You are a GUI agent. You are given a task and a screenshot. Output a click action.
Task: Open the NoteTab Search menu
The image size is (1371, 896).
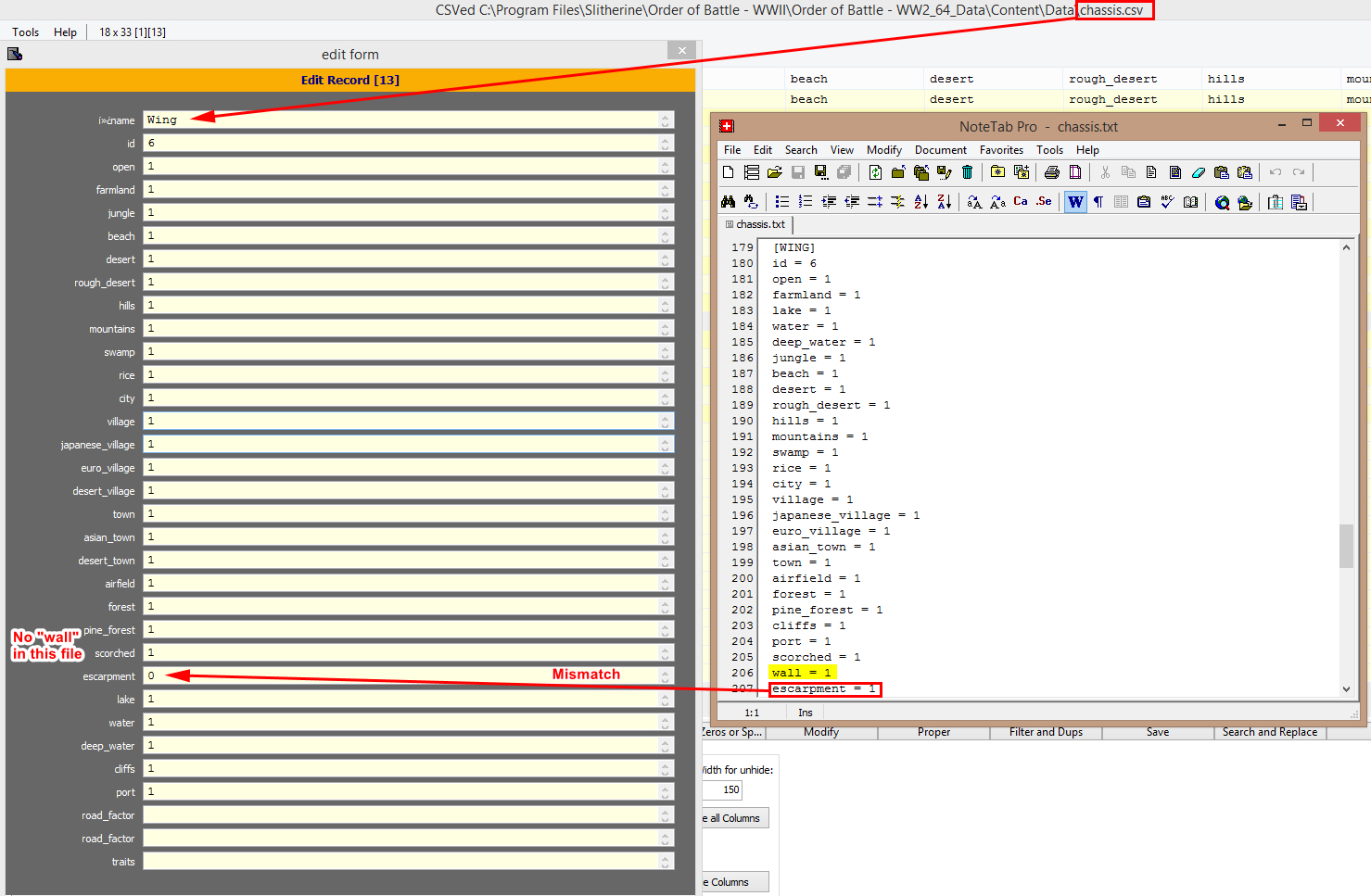(x=801, y=150)
